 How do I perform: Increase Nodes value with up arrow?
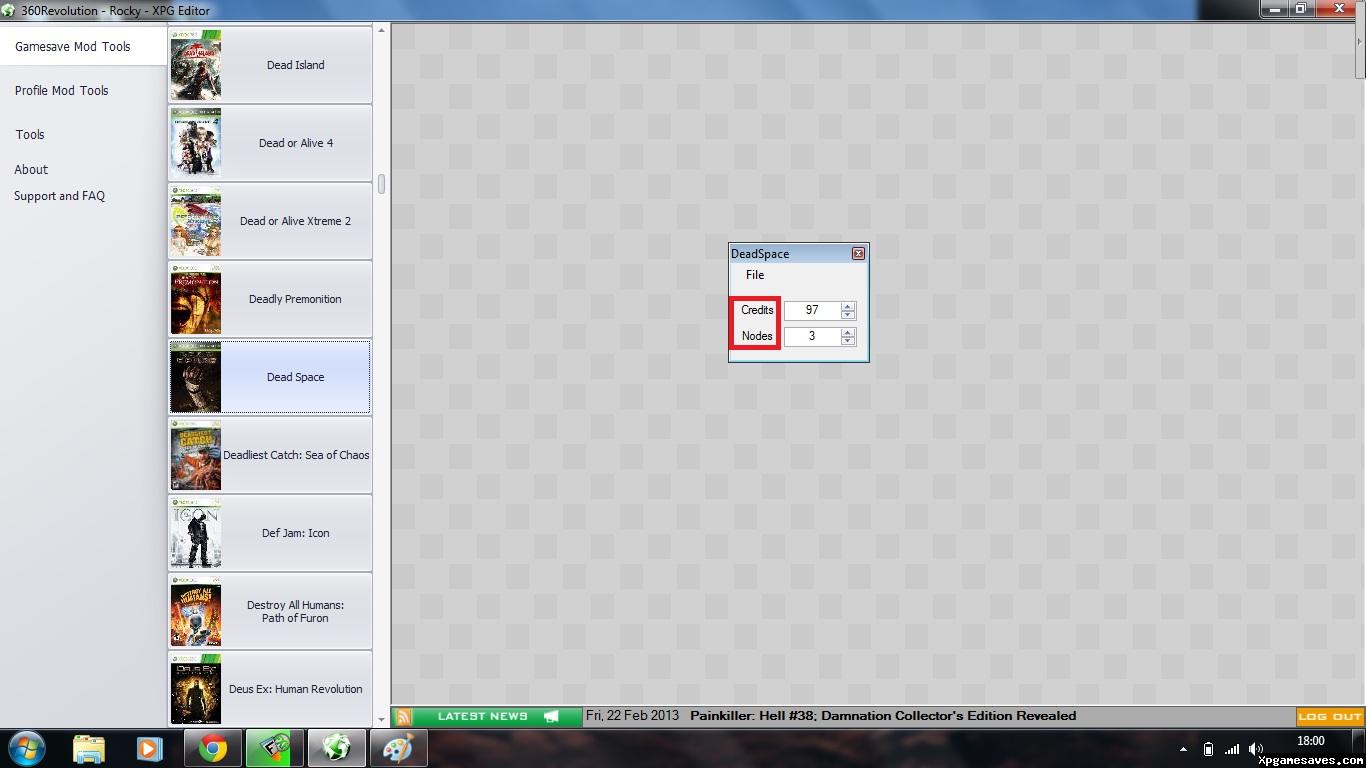848,332
